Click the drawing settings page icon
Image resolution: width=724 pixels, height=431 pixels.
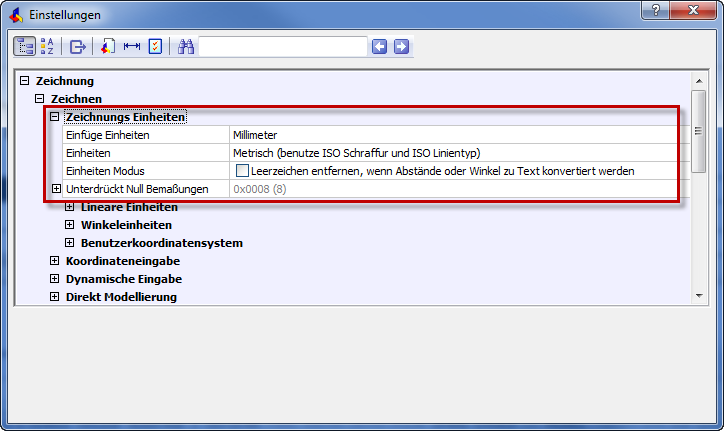(108, 47)
